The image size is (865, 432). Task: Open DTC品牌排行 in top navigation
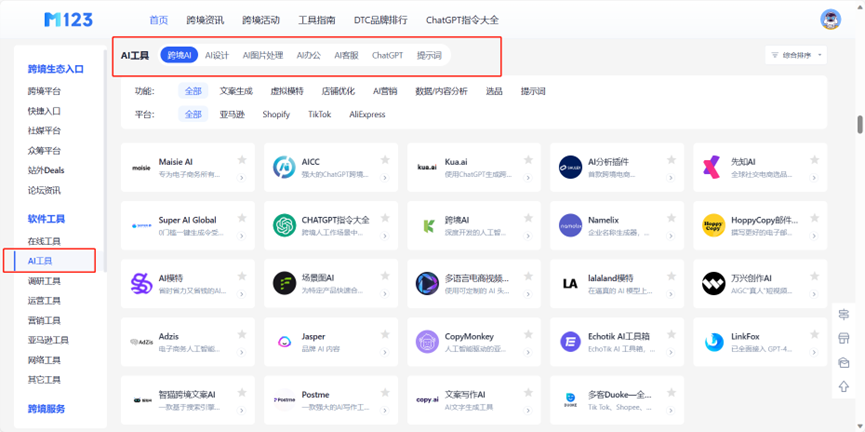click(x=381, y=20)
